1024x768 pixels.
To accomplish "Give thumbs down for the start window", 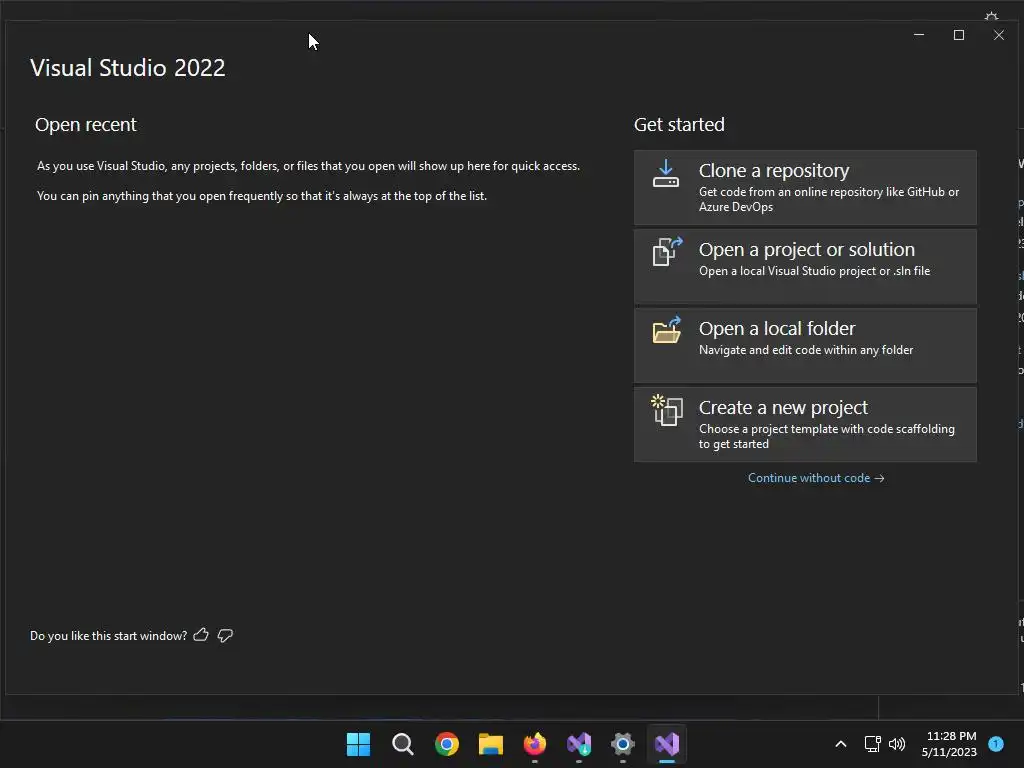I will (225, 635).
